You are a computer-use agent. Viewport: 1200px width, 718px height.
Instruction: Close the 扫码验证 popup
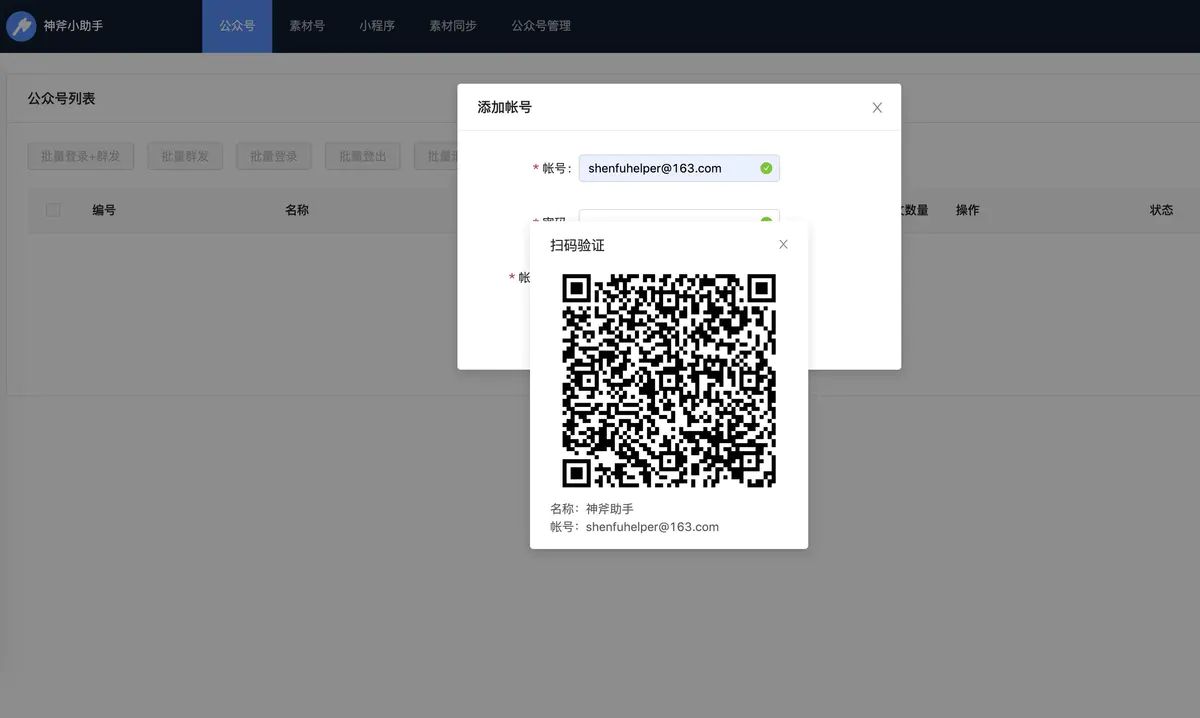pyautogui.click(x=783, y=245)
